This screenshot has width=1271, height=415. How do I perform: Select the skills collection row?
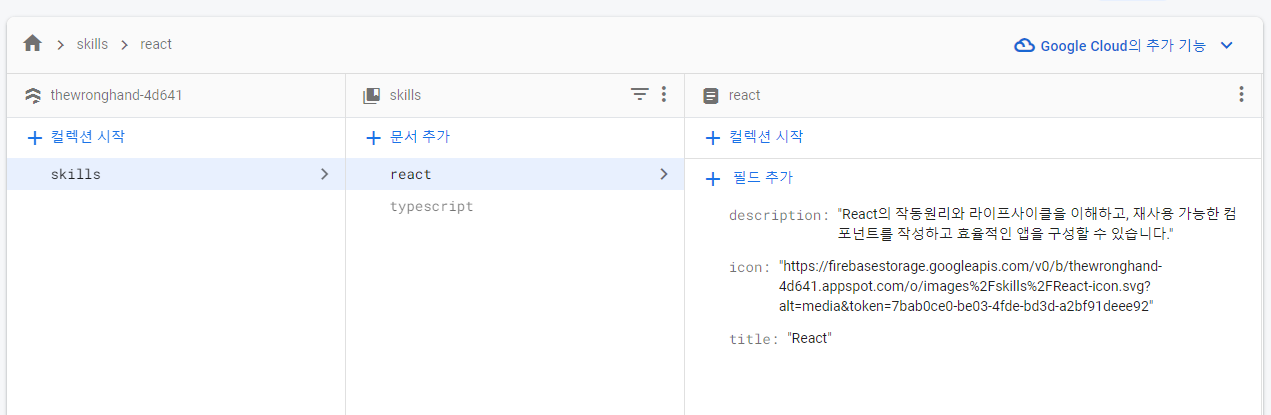point(176,174)
